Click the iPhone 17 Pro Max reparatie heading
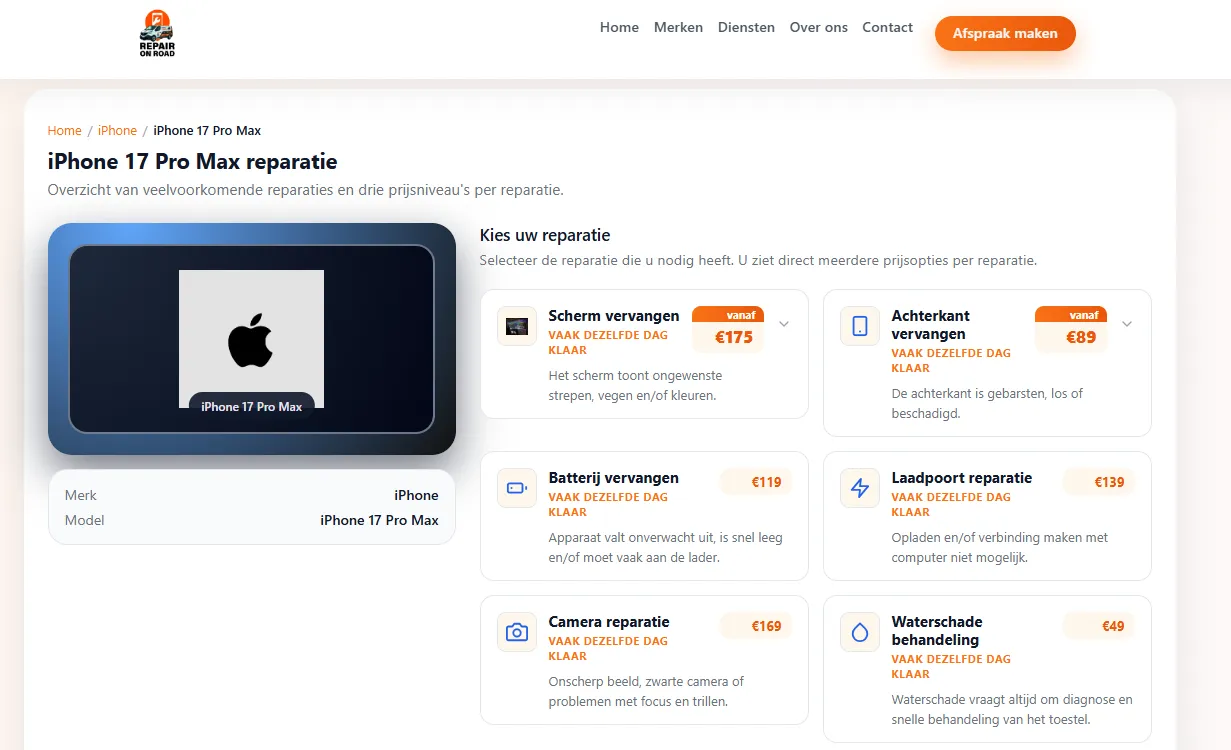This screenshot has width=1231, height=750. click(x=193, y=161)
